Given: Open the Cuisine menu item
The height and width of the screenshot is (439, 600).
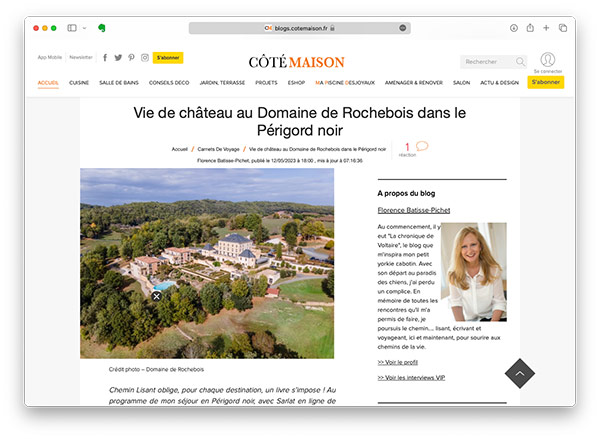Looking at the screenshot, I should [x=79, y=83].
